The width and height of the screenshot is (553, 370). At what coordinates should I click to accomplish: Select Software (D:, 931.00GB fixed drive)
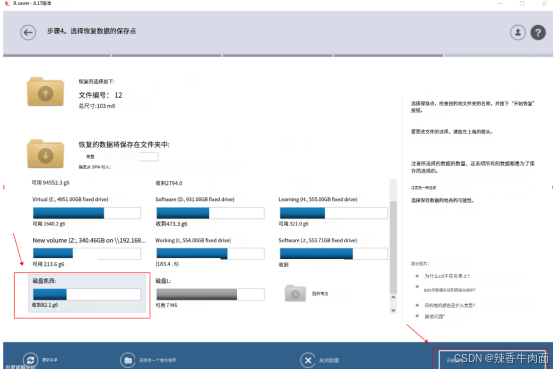(x=210, y=211)
